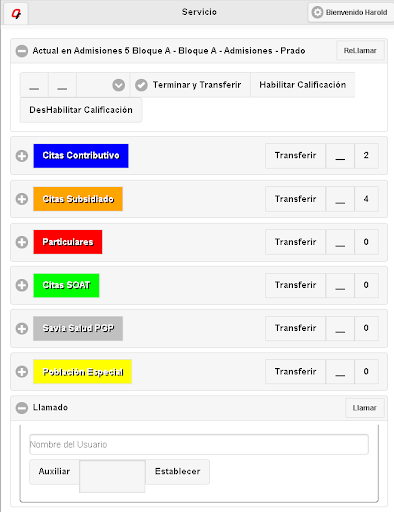Click Habilitar Calificación

(303, 85)
